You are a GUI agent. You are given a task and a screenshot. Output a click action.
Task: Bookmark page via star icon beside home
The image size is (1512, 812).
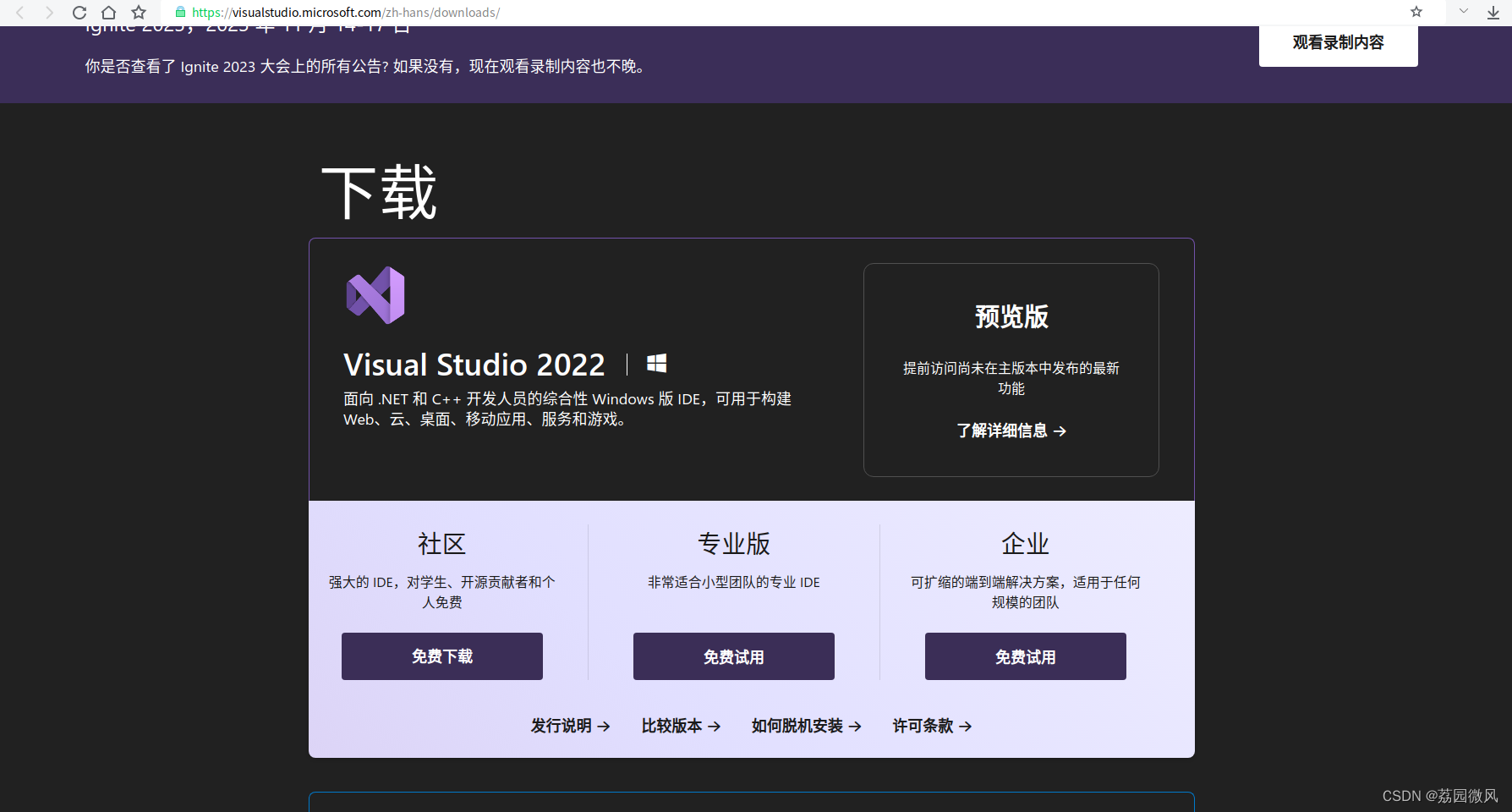point(139,13)
